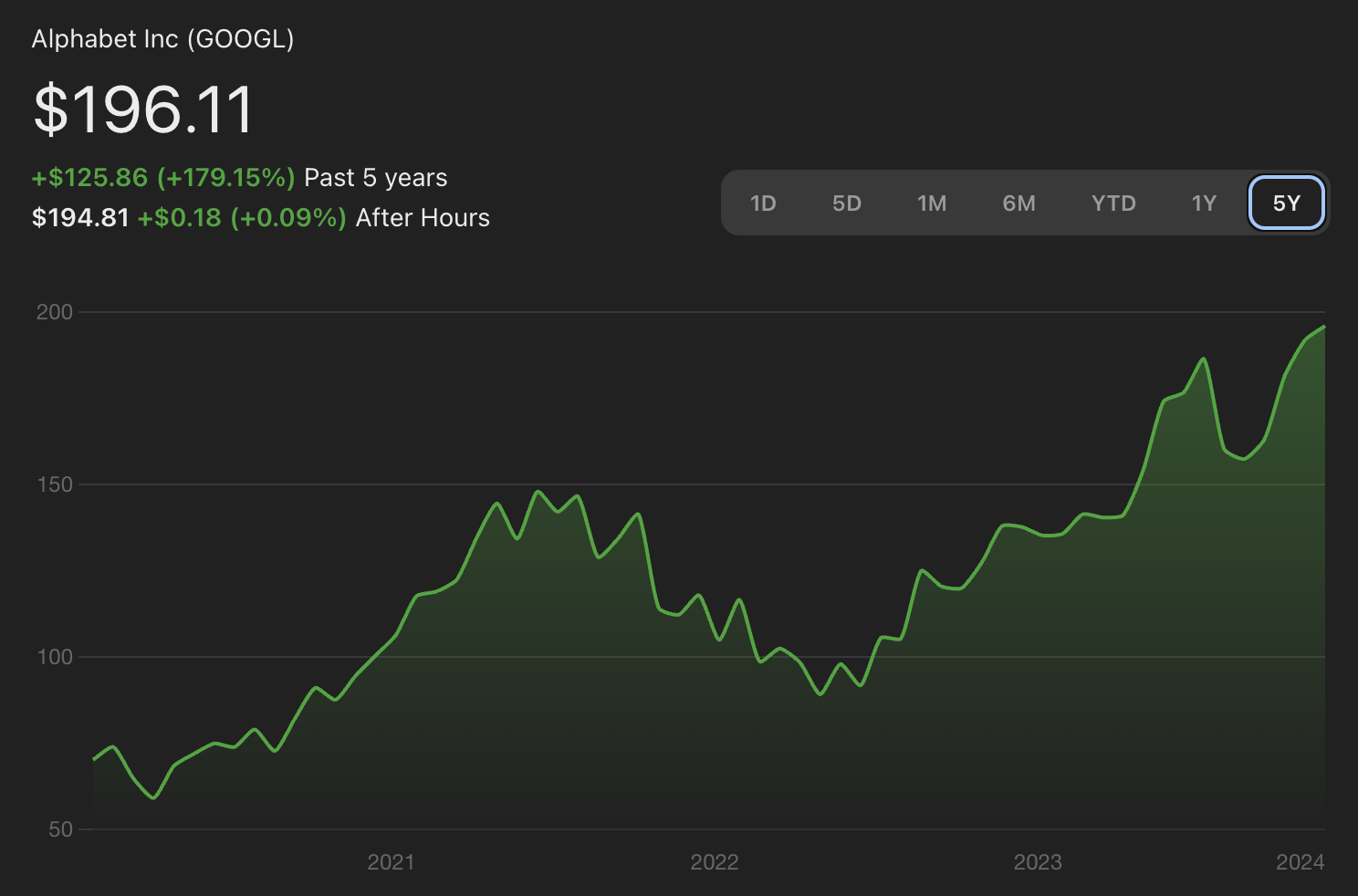Click the 100 y-axis label
Viewport: 1358px width, 896px height.
click(x=54, y=657)
